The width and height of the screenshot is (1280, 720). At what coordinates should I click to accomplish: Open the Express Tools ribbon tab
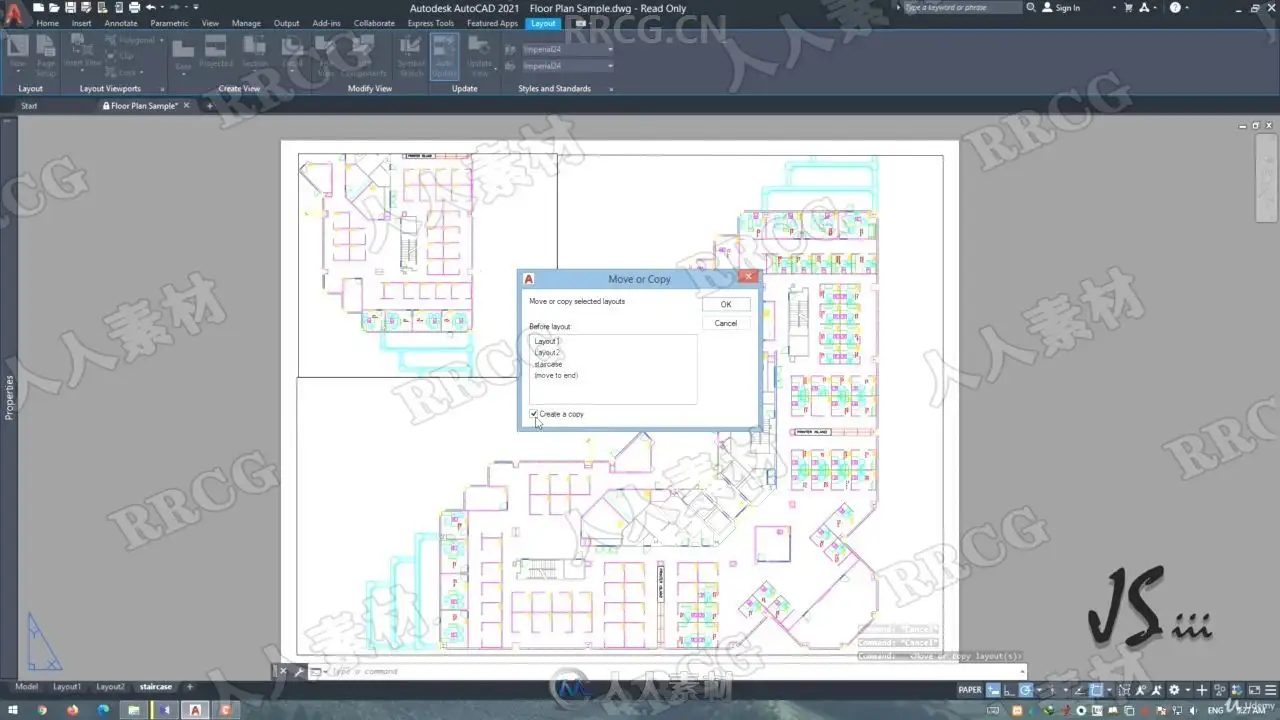tap(430, 23)
